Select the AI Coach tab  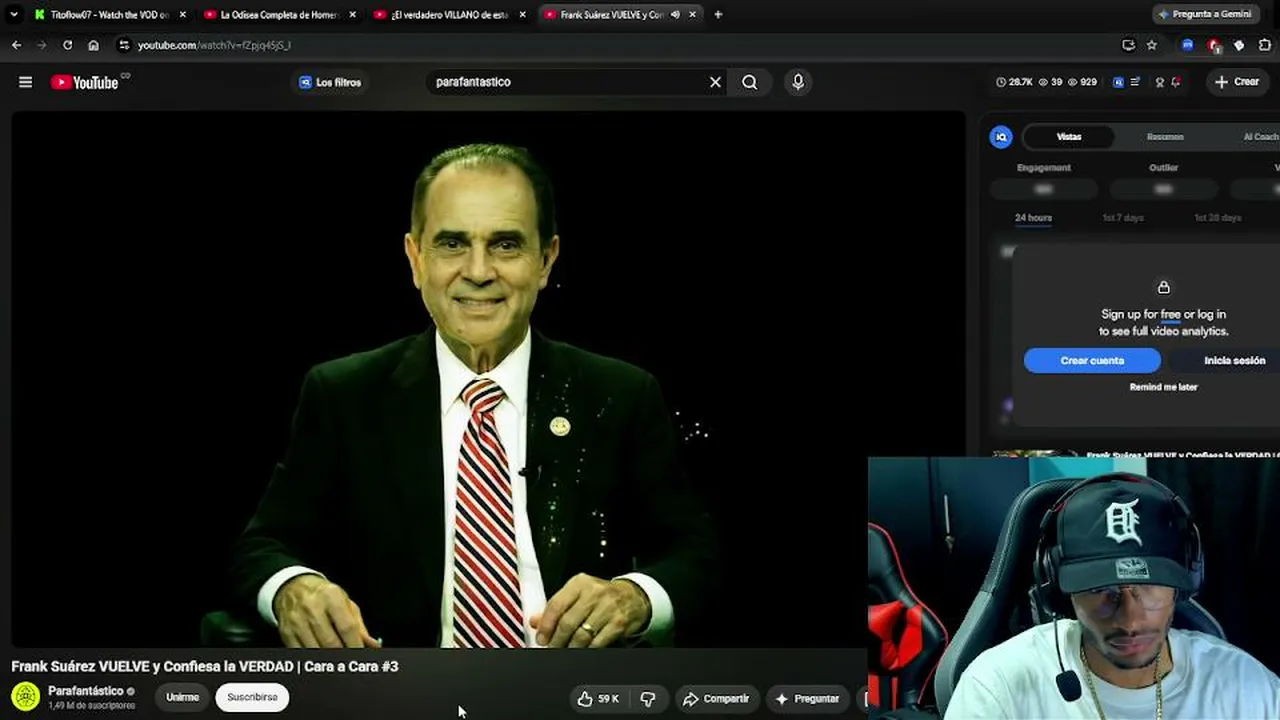[1260, 137]
